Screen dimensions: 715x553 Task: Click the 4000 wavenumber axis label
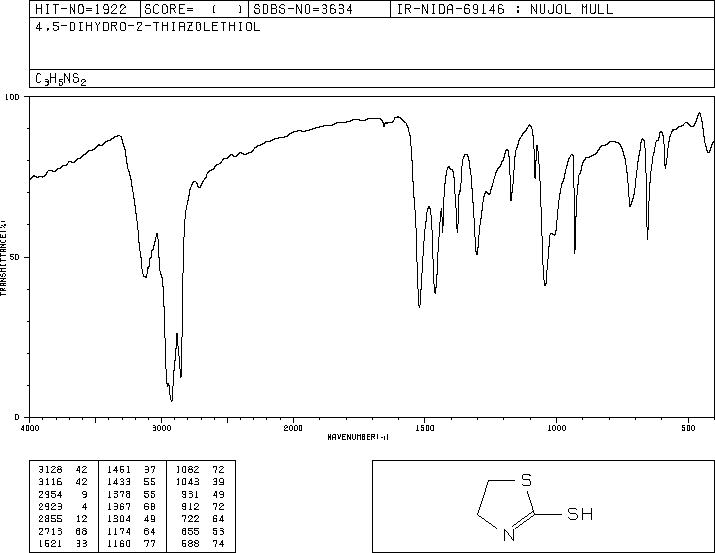pos(30,428)
